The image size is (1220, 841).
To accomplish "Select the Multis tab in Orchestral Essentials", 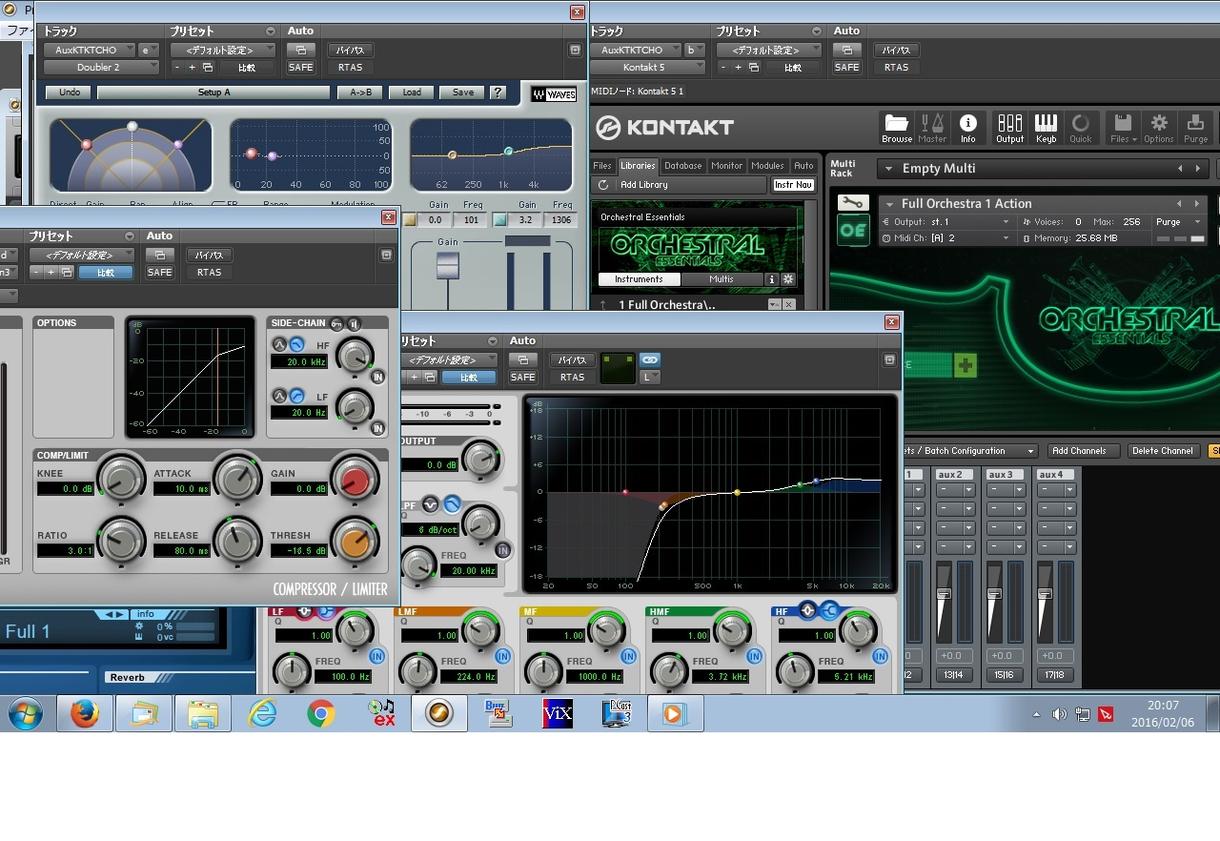I will (x=721, y=279).
